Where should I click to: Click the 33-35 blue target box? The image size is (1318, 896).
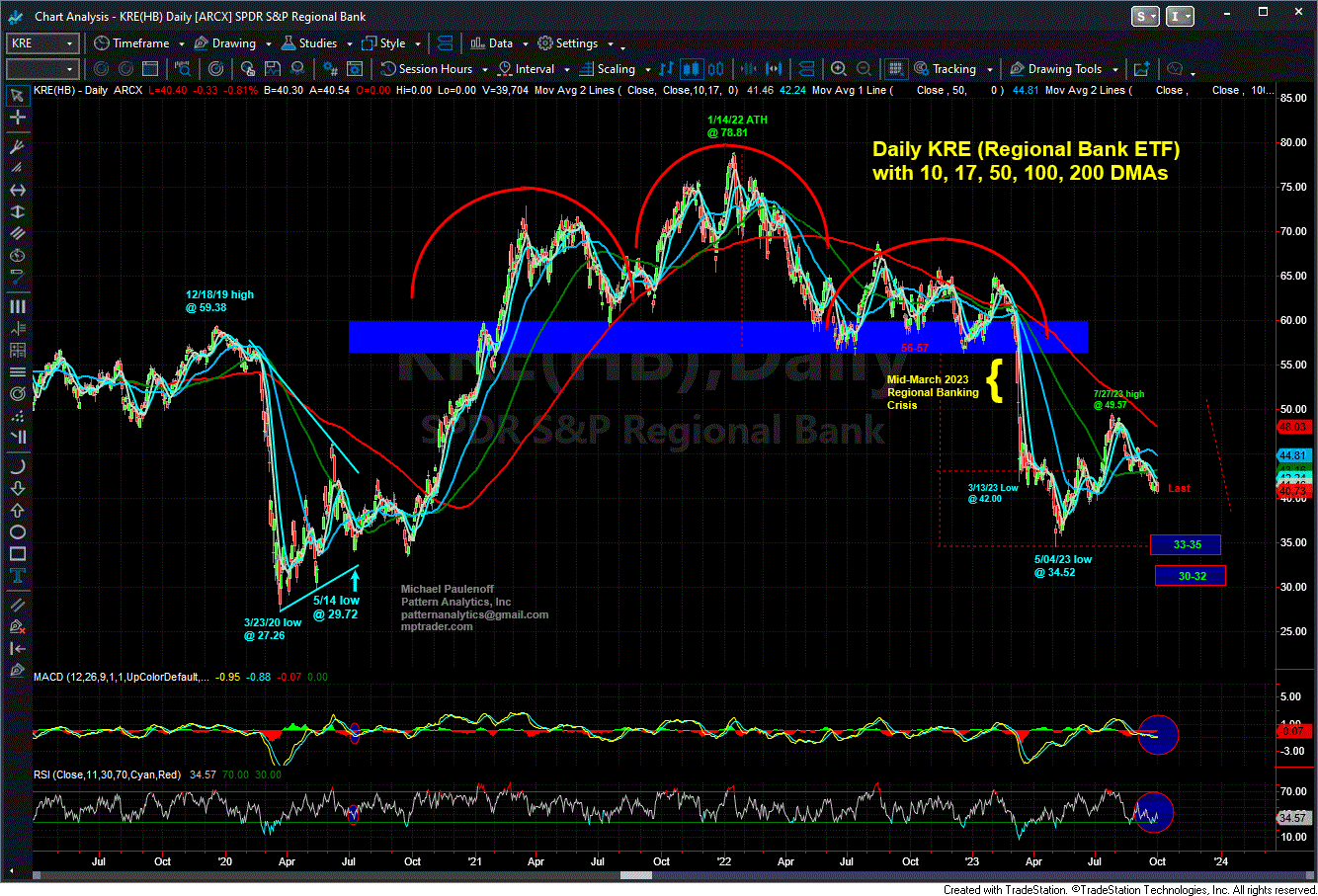click(x=1186, y=544)
